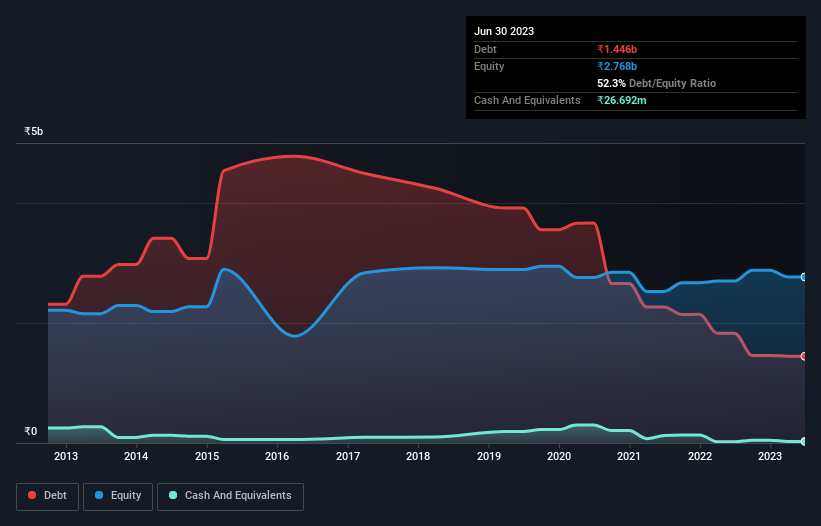The width and height of the screenshot is (821, 526).
Task: Click the blue Equity endpoint marker
Action: pos(804,277)
